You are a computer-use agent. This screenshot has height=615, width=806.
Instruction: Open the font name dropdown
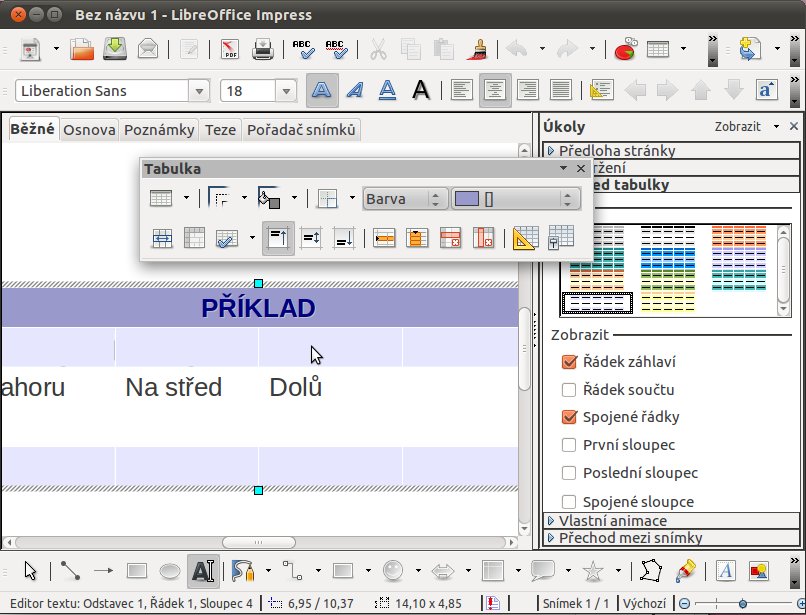(199, 91)
